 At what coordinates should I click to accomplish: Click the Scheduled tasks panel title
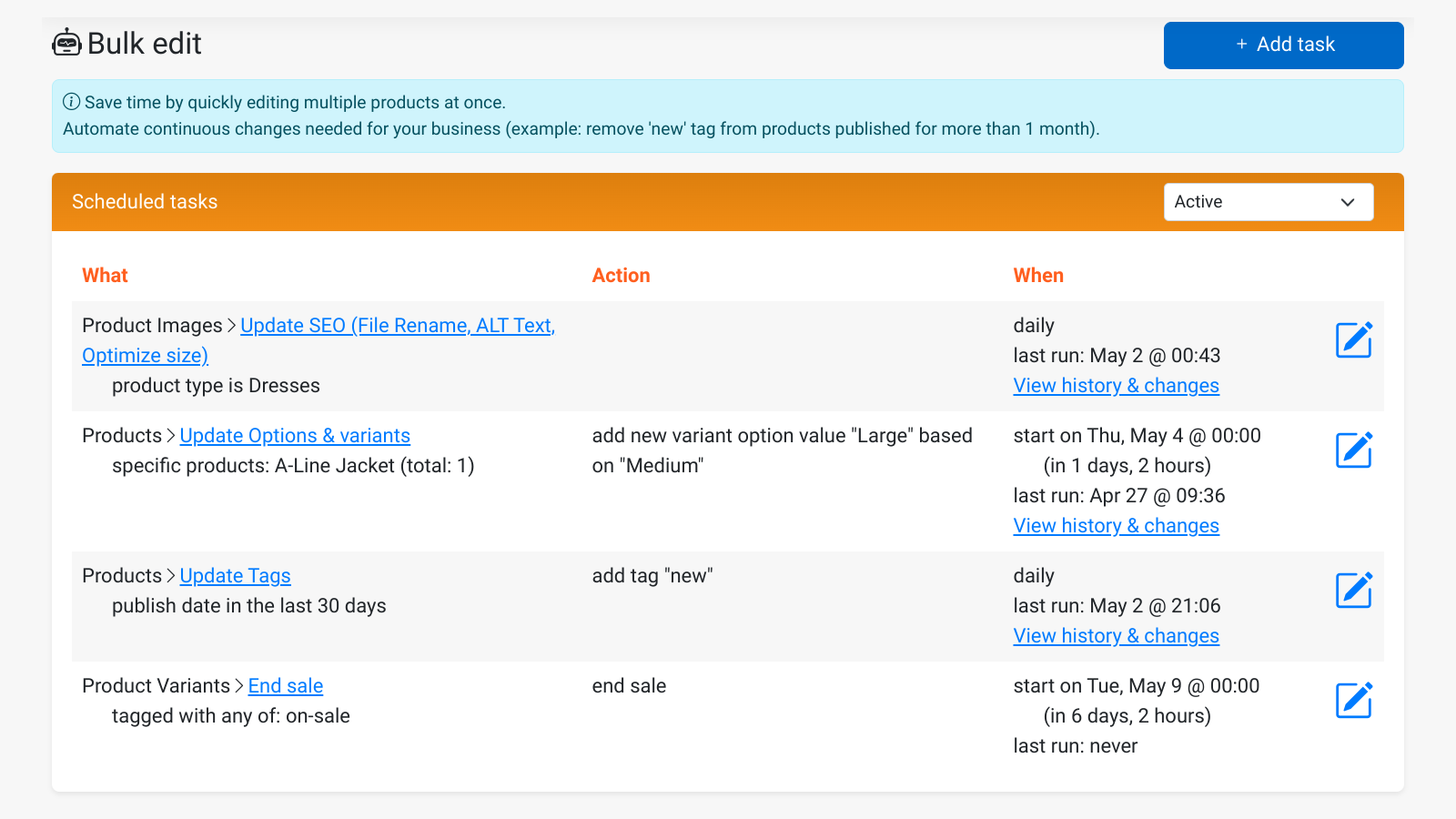pos(145,202)
